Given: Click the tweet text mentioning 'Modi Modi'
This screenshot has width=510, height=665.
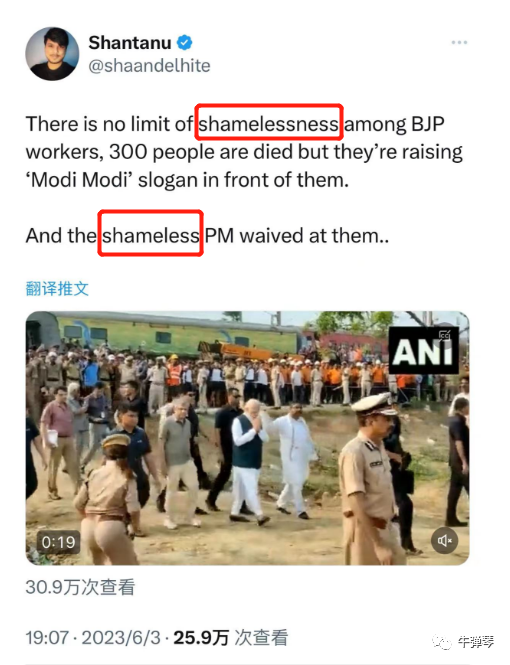Looking at the screenshot, I should coord(244,152).
